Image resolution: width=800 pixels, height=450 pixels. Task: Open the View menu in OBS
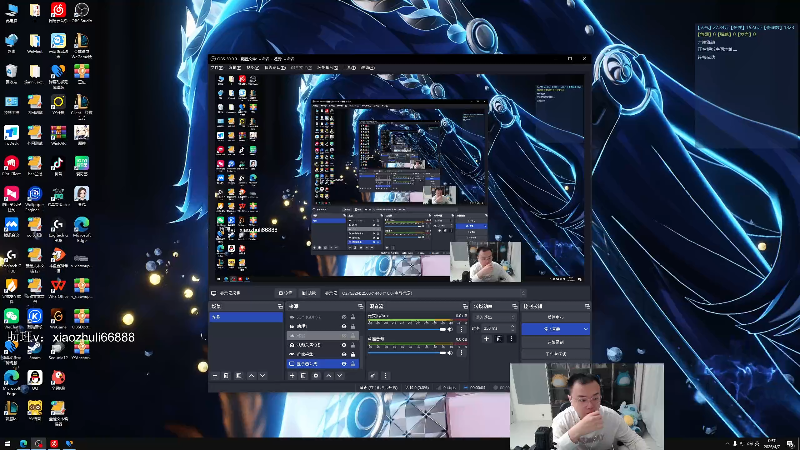click(253, 68)
